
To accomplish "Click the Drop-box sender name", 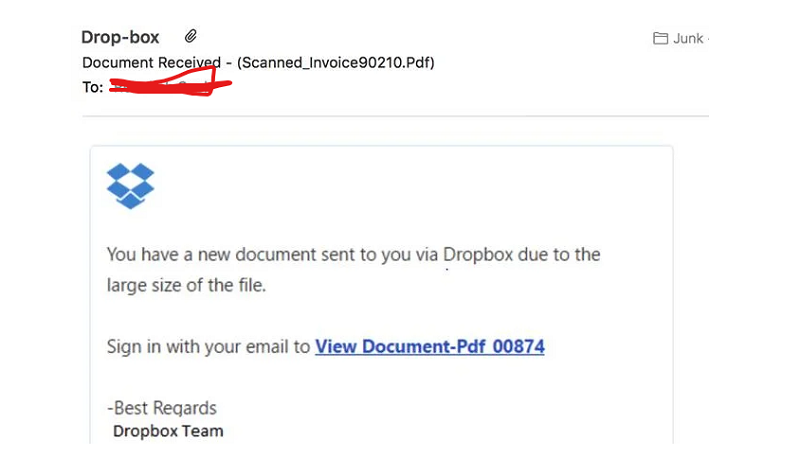I will (x=120, y=37).
